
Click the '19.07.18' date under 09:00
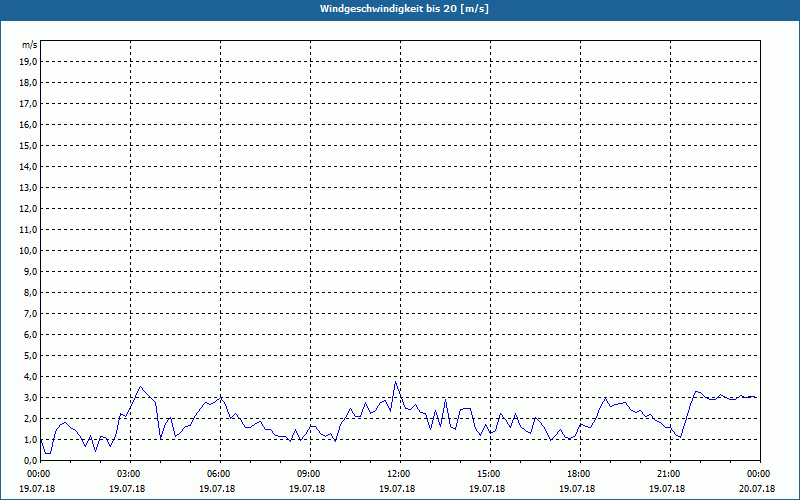[307, 489]
